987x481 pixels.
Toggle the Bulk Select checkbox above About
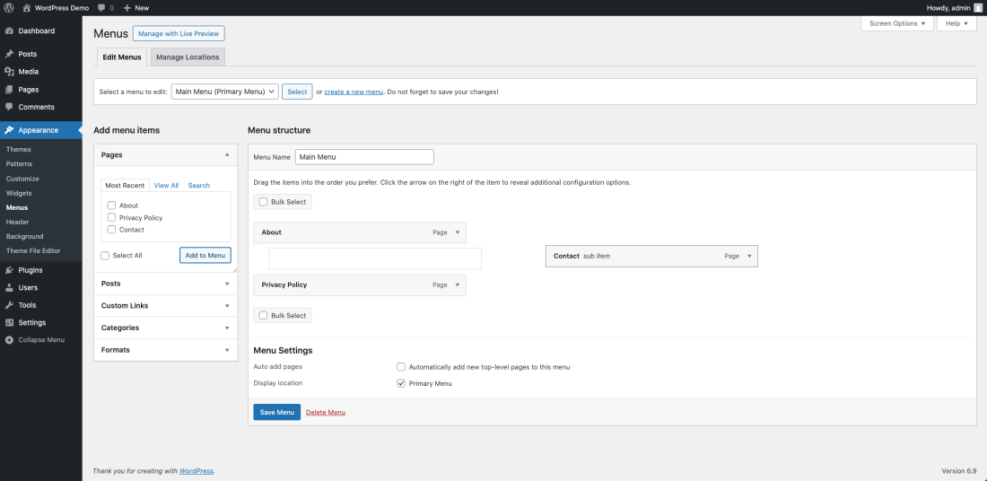[263, 202]
